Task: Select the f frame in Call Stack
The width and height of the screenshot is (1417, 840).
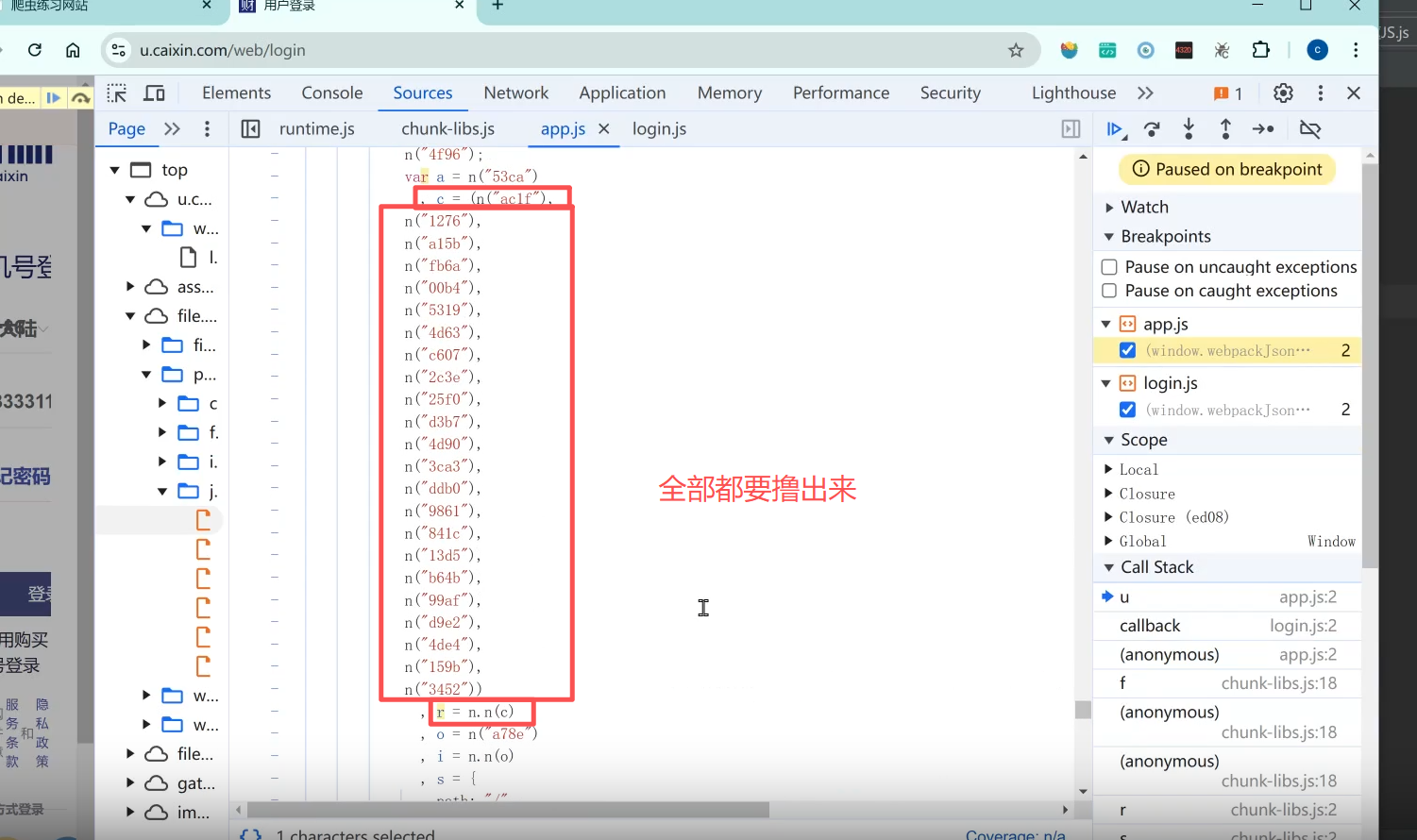Action: [1227, 682]
